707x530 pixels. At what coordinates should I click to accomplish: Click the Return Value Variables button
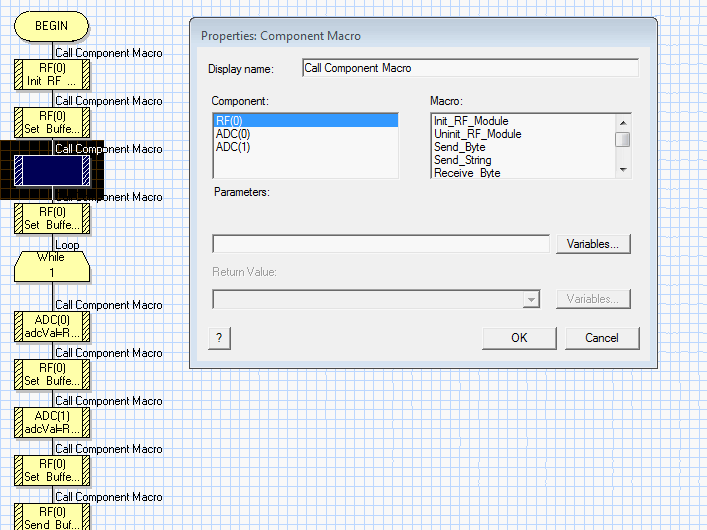[593, 299]
